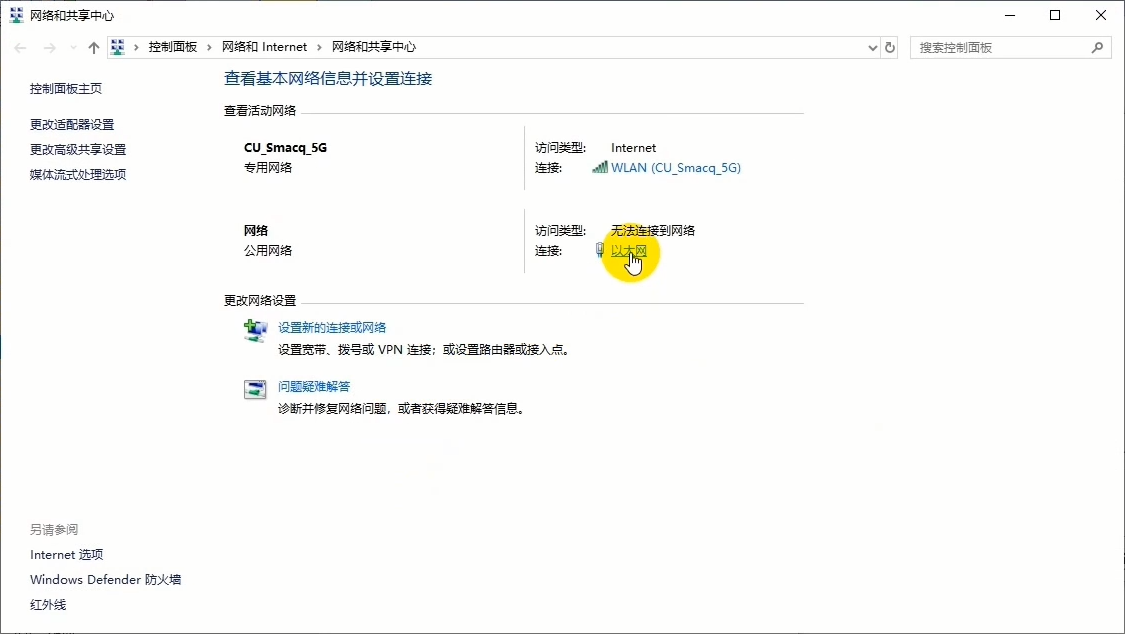Viewport: 1125px width, 634px height.
Task: Open 红外线 link
Action: click(48, 605)
